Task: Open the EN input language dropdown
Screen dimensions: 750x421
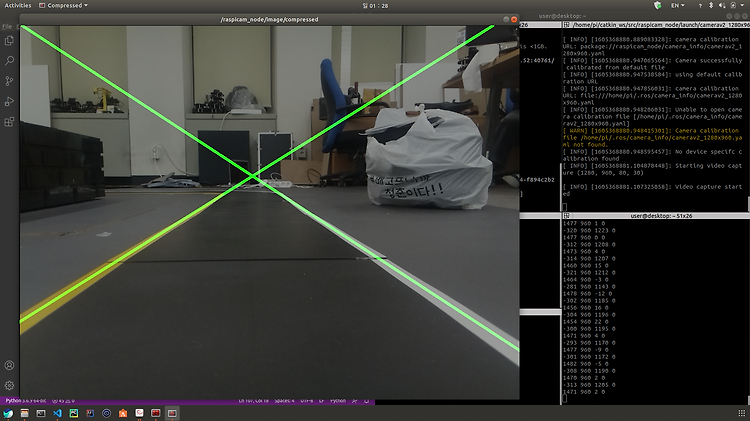Action: pyautogui.click(x=677, y=5)
